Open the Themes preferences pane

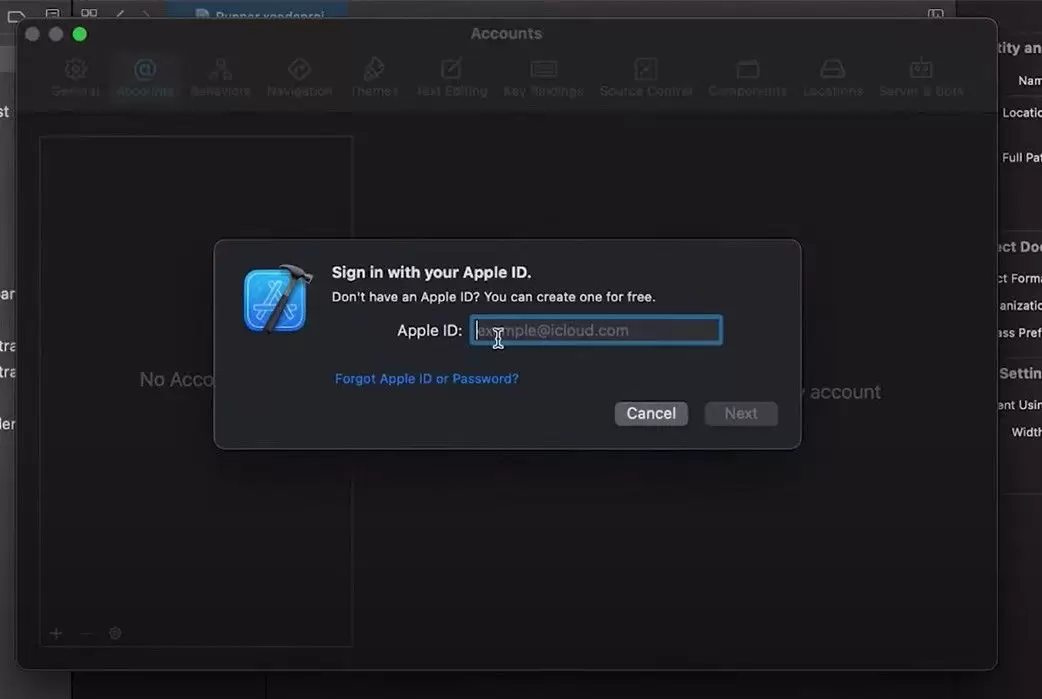click(373, 75)
